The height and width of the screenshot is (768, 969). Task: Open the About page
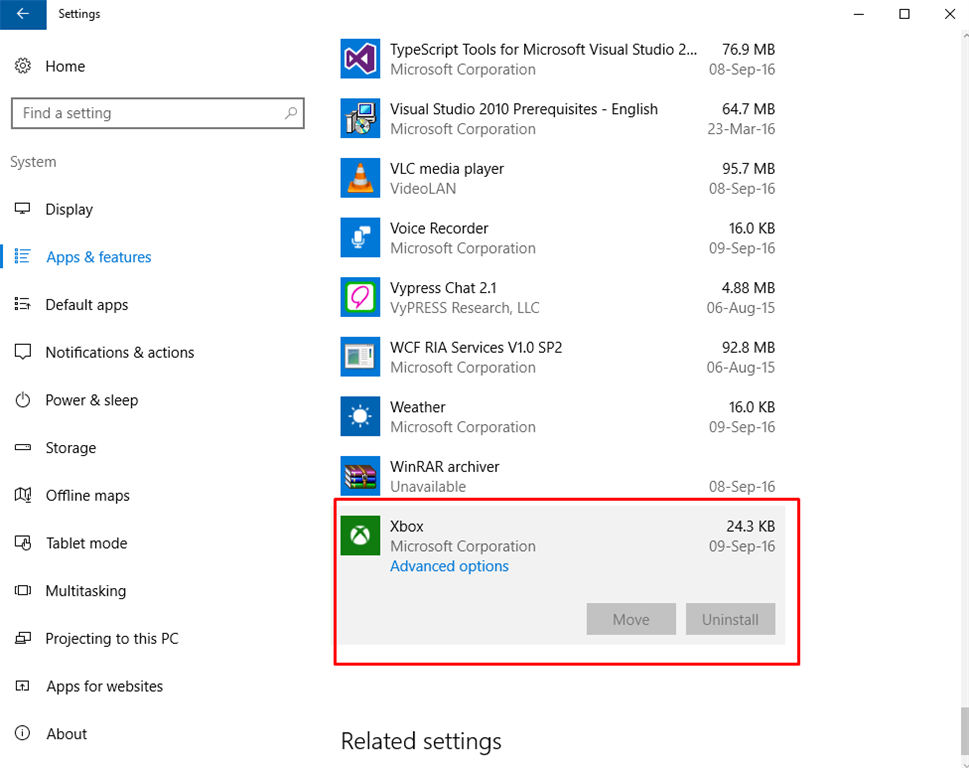[x=67, y=734]
